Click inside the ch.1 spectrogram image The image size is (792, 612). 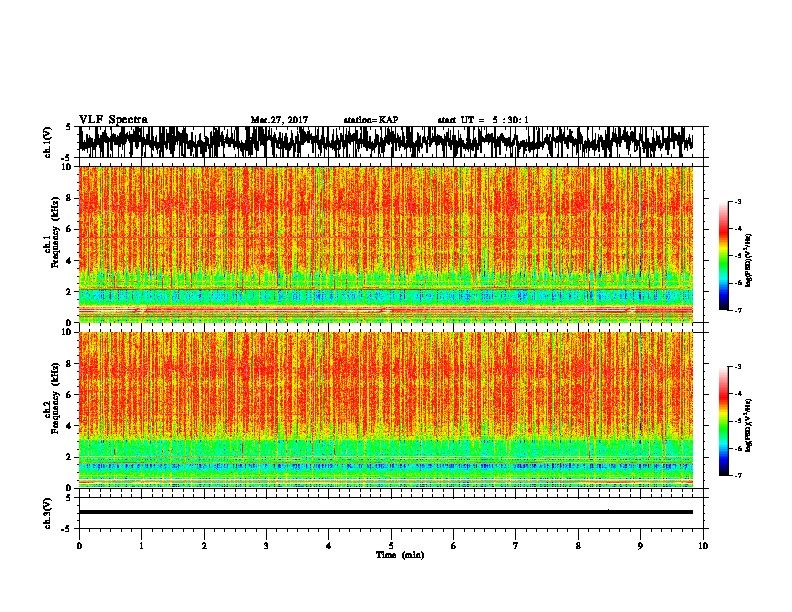386,244
